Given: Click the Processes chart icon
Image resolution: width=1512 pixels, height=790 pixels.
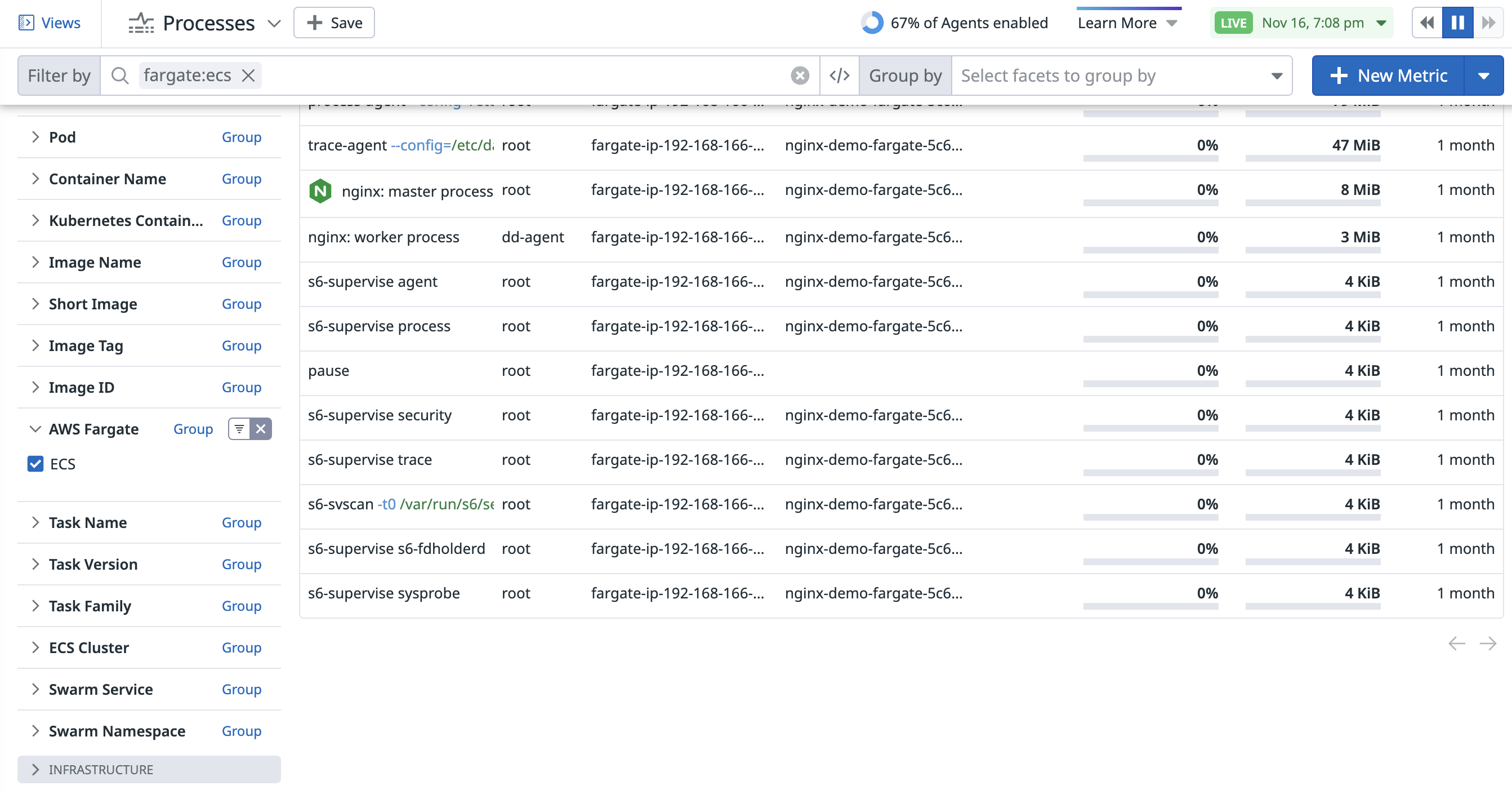Looking at the screenshot, I should [141, 23].
